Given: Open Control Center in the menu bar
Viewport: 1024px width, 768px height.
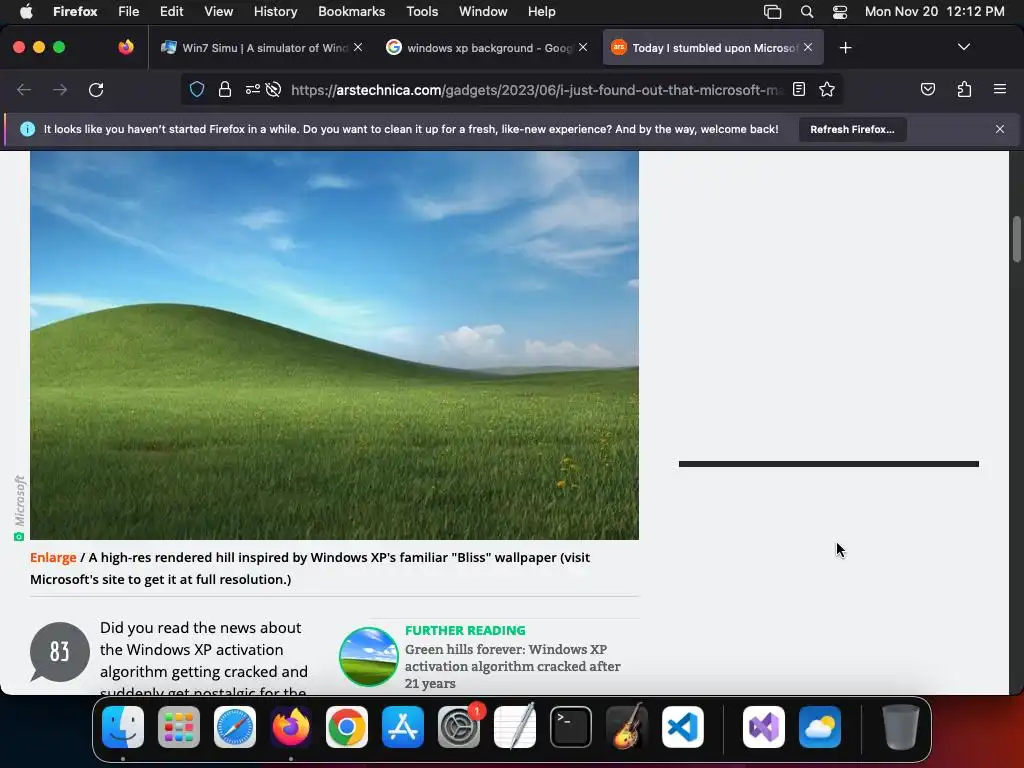Looking at the screenshot, I should coord(840,11).
